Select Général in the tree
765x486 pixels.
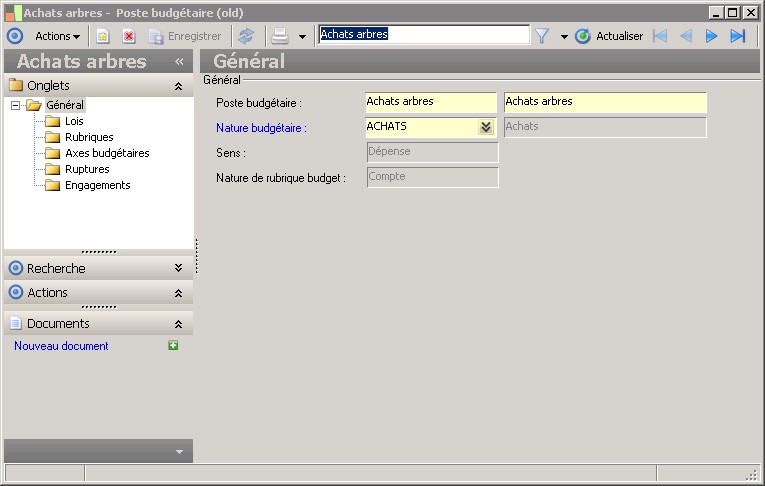tap(65, 105)
